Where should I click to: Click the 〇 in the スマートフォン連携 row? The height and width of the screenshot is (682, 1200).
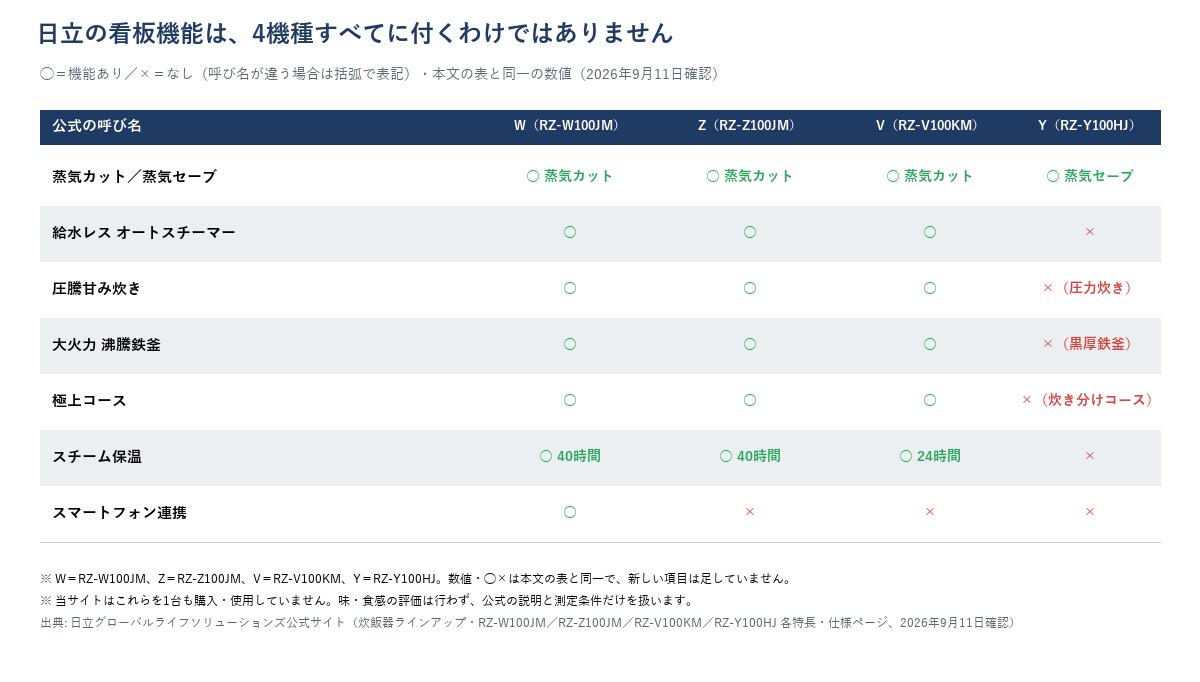[x=570, y=512]
